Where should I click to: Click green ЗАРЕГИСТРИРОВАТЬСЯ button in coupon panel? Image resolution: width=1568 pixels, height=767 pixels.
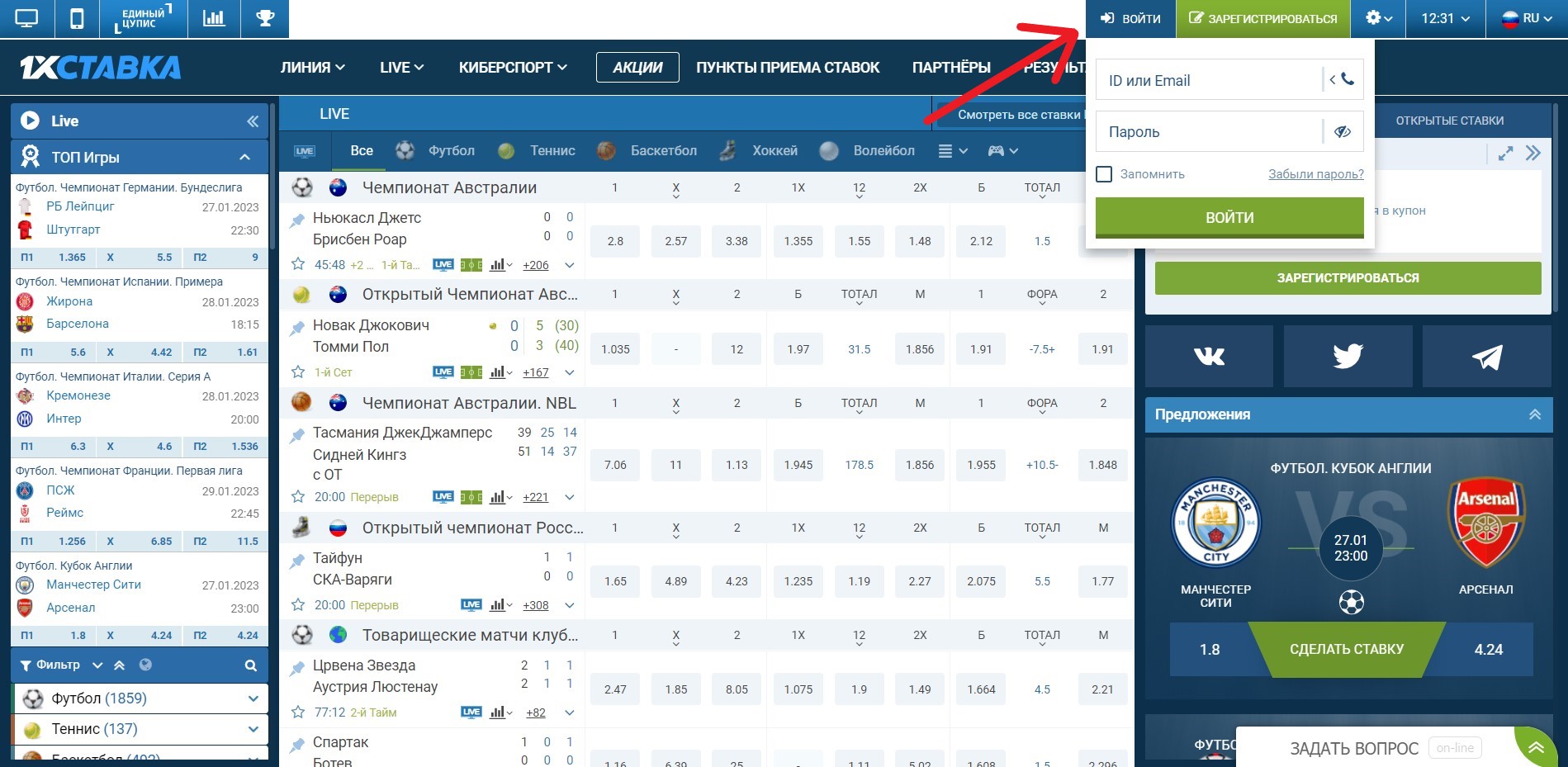pyautogui.click(x=1348, y=278)
